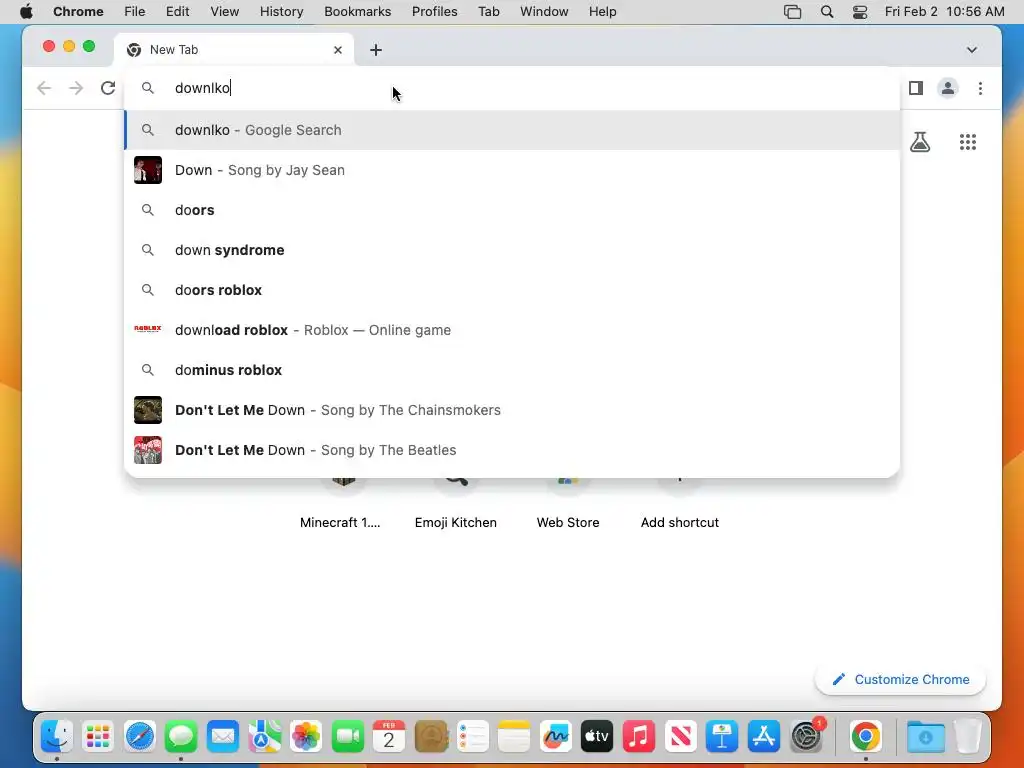Click the Stage Manager menu bar icon
This screenshot has height=768, width=1024.
[792, 12]
